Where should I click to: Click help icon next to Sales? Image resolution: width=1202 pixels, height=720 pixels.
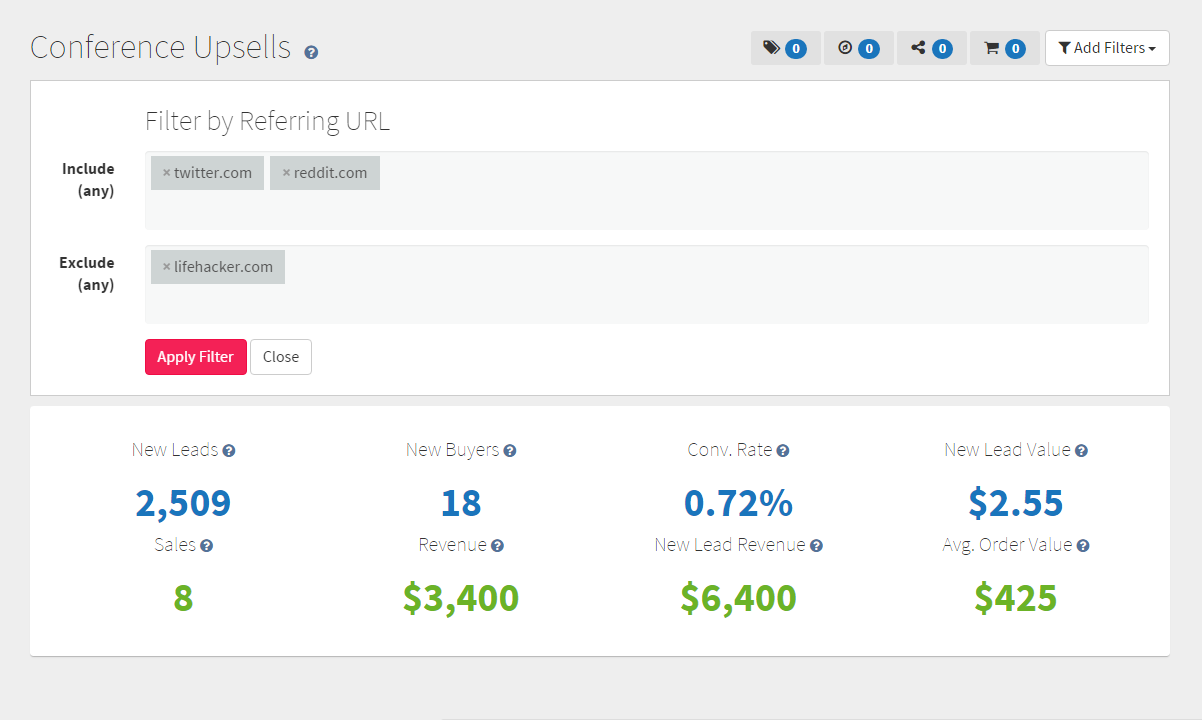tap(207, 546)
